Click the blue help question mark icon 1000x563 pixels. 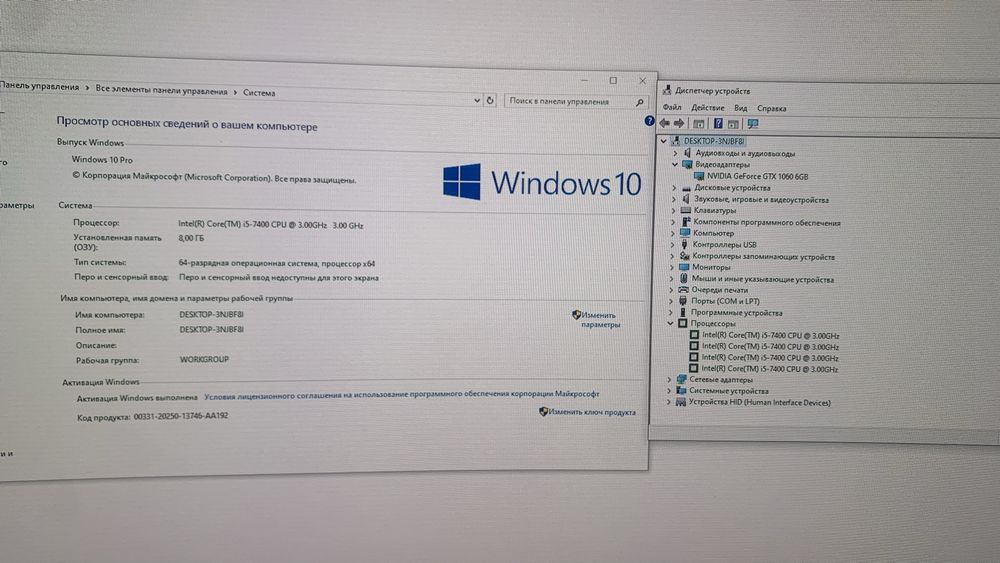(x=649, y=121)
